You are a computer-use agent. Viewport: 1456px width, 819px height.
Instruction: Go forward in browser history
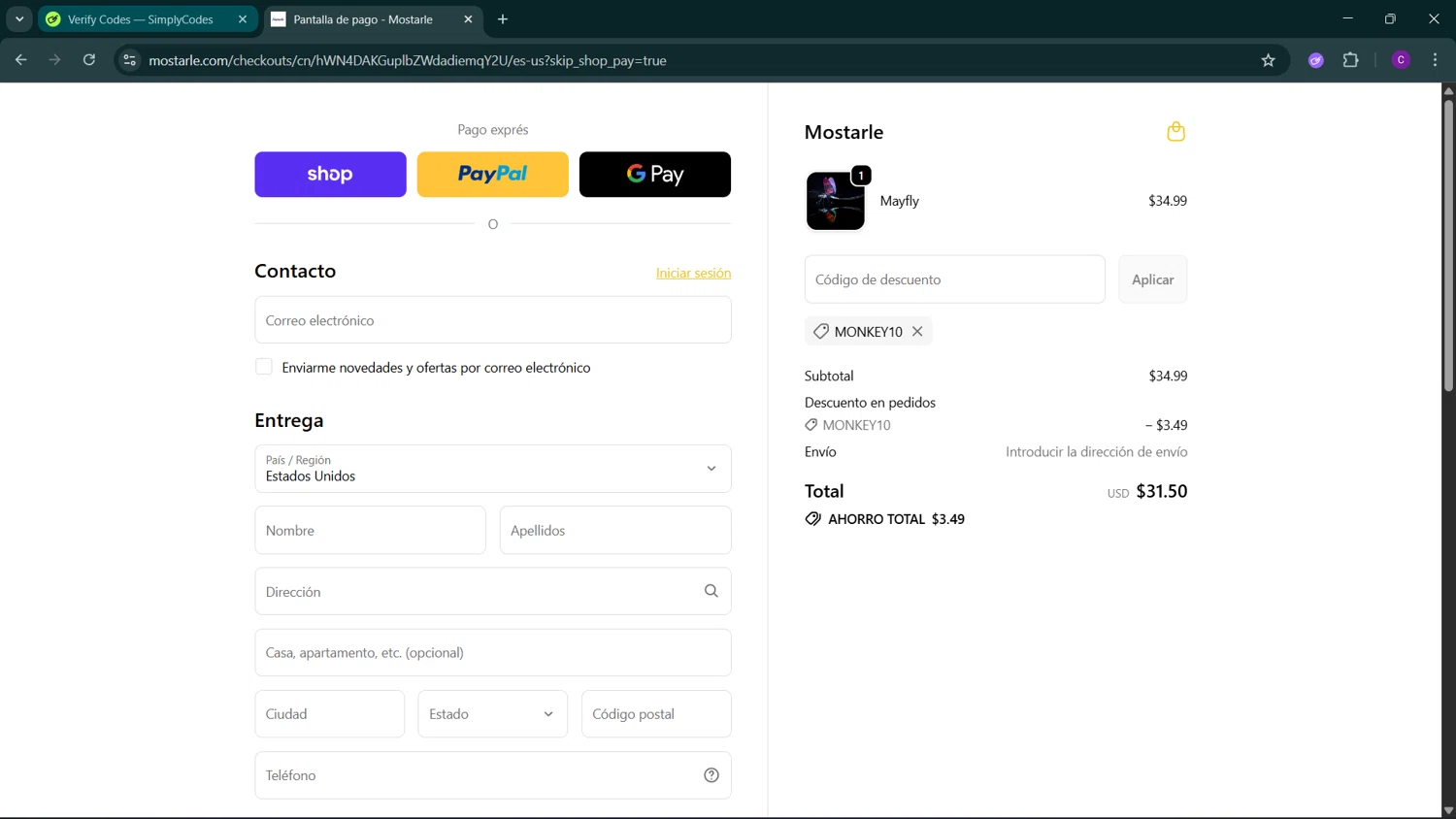tap(55, 60)
